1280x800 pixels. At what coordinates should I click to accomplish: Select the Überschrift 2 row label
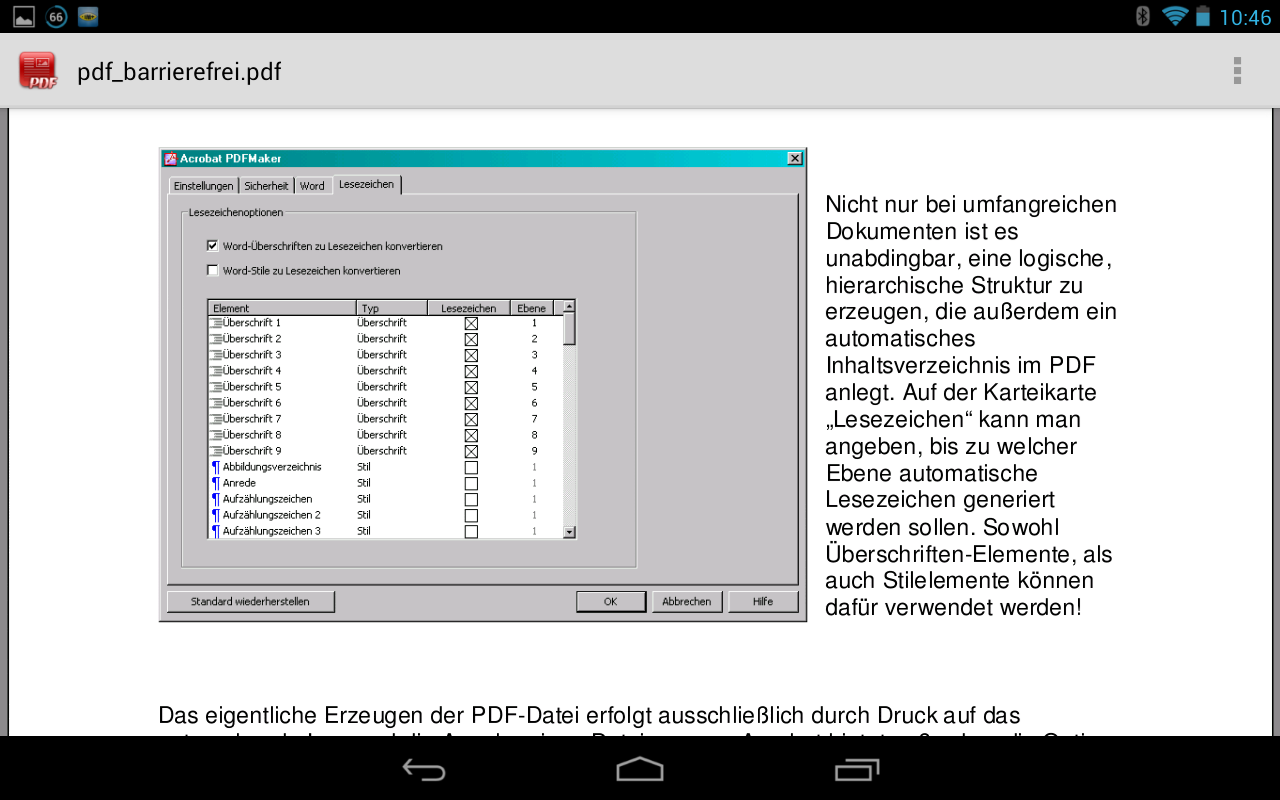(252, 339)
